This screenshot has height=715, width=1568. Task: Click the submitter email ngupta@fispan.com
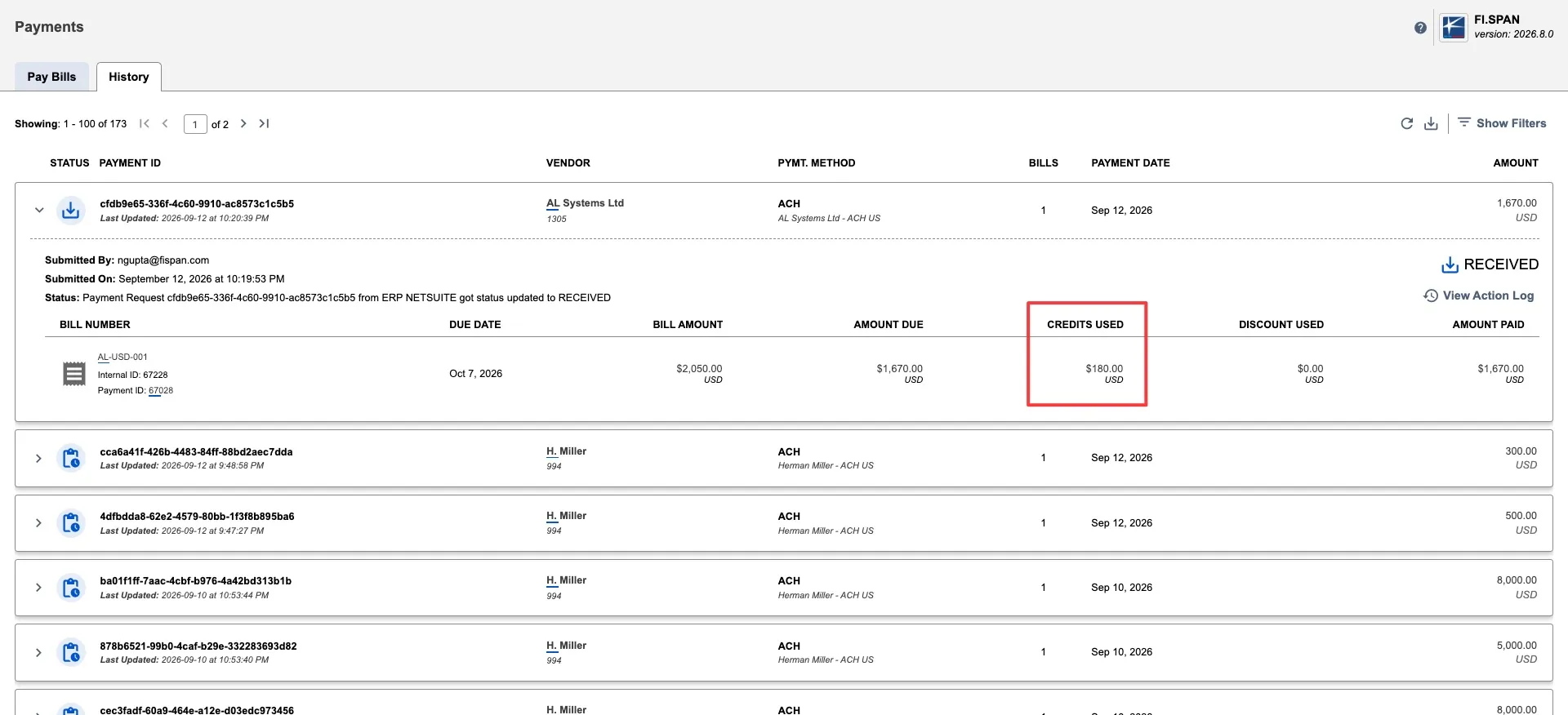[163, 260]
